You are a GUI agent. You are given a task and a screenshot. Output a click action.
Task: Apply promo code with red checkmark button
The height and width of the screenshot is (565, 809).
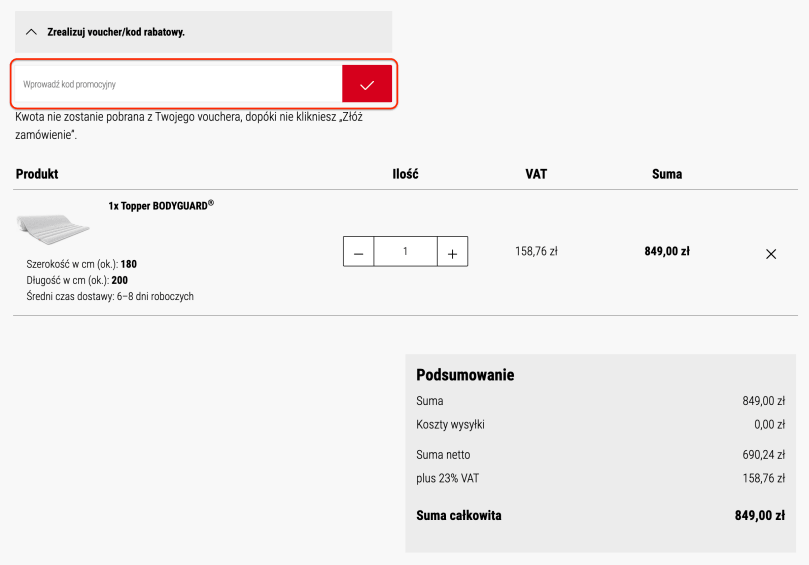click(x=367, y=85)
